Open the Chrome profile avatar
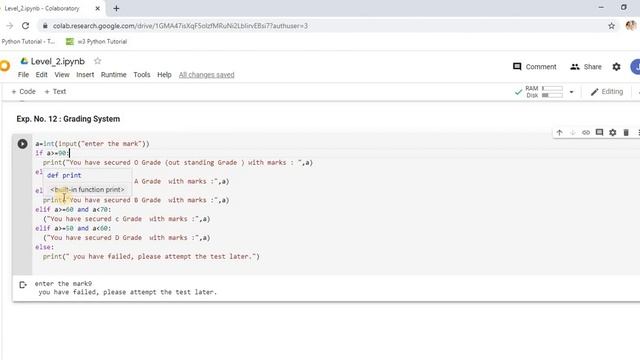 coord(631,26)
